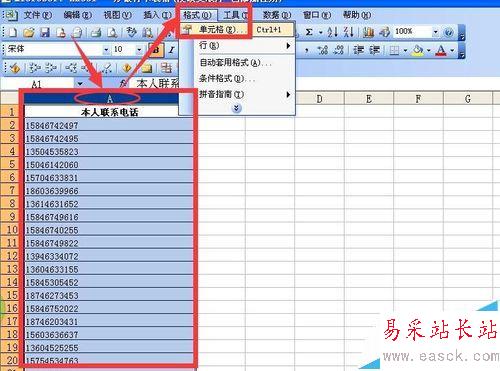
Task: Launch the Chart Wizard icon
Action: (x=368, y=32)
